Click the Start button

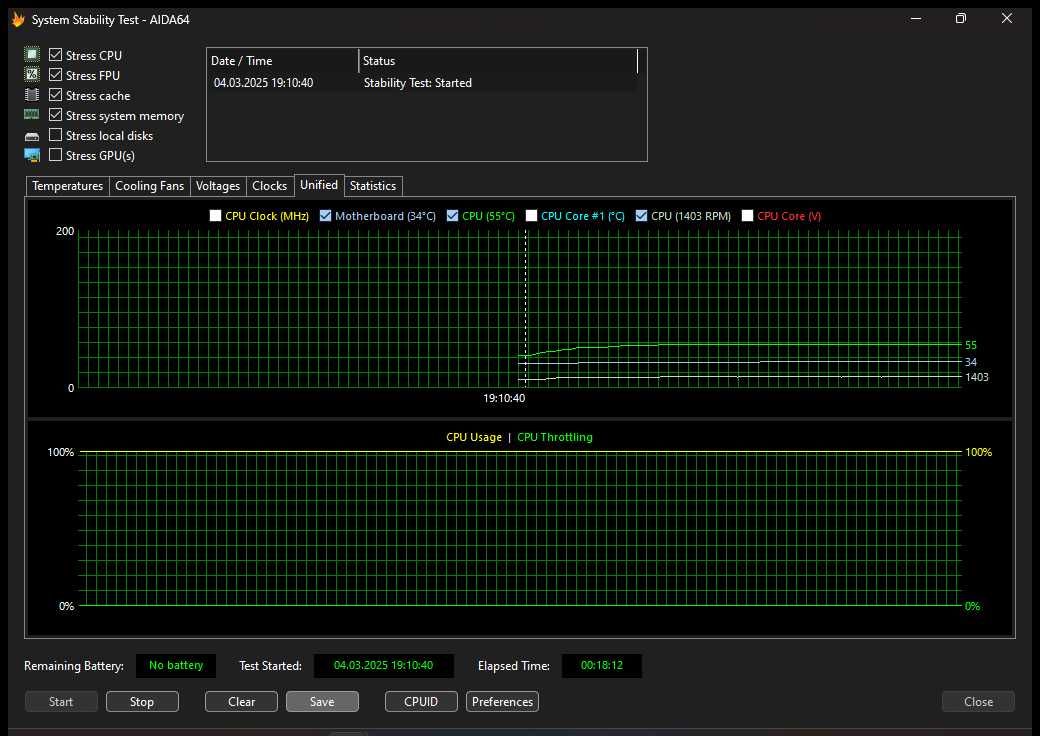pos(61,702)
